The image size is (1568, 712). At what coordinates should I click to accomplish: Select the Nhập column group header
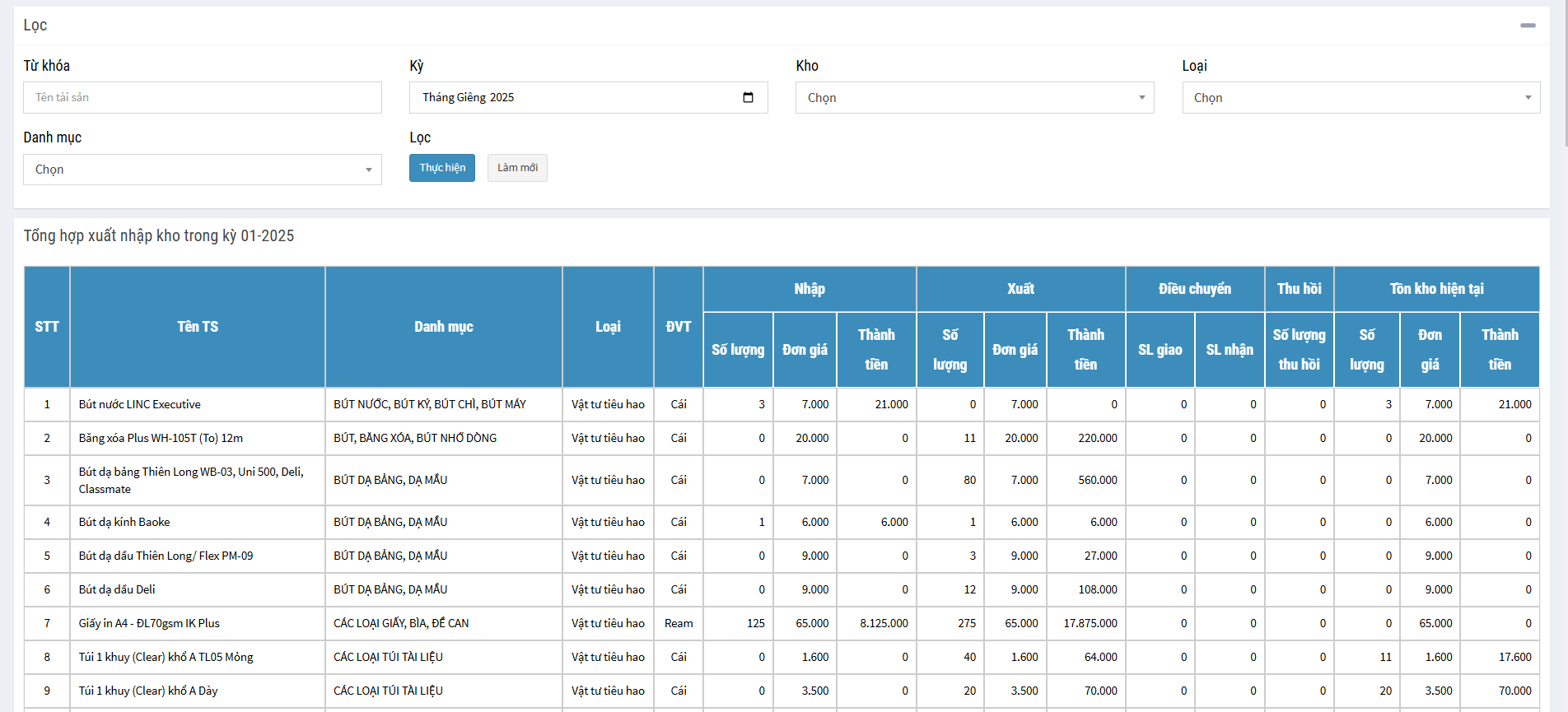point(809,289)
